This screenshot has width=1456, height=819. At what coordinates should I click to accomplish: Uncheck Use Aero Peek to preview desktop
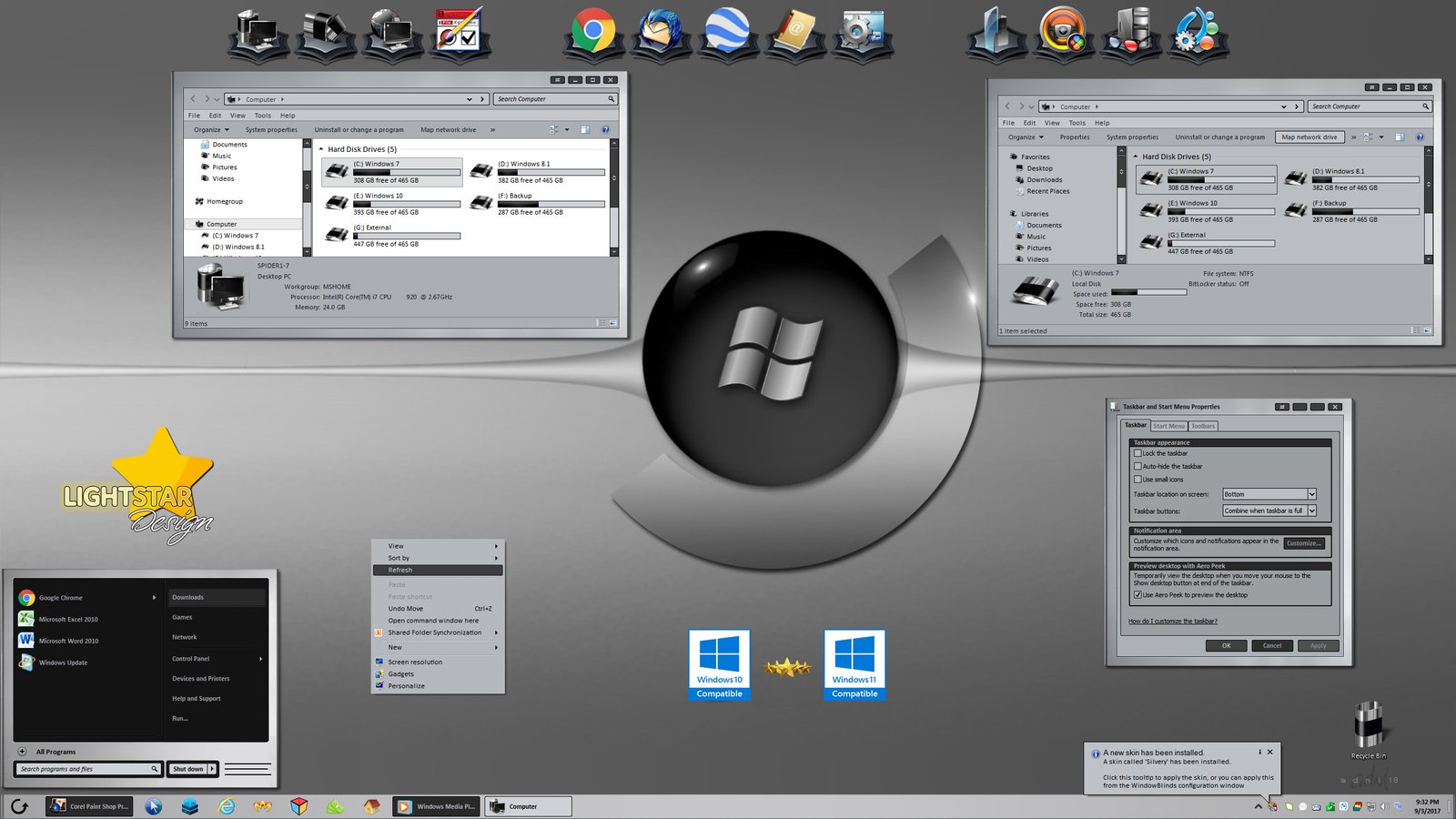pos(1137,595)
